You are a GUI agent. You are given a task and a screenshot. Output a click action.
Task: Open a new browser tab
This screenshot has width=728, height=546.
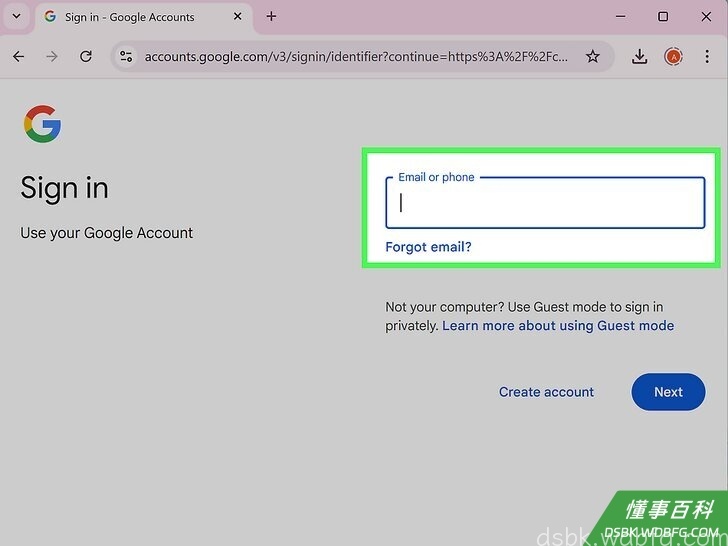[x=271, y=17]
